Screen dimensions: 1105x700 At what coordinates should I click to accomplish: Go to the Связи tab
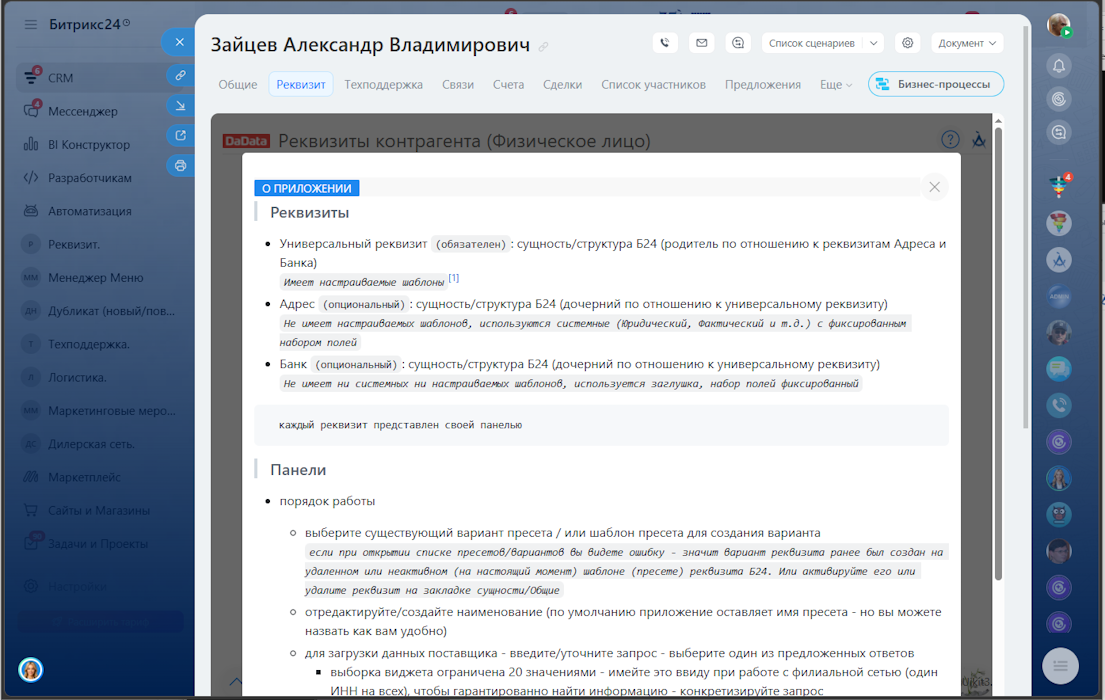coord(458,85)
